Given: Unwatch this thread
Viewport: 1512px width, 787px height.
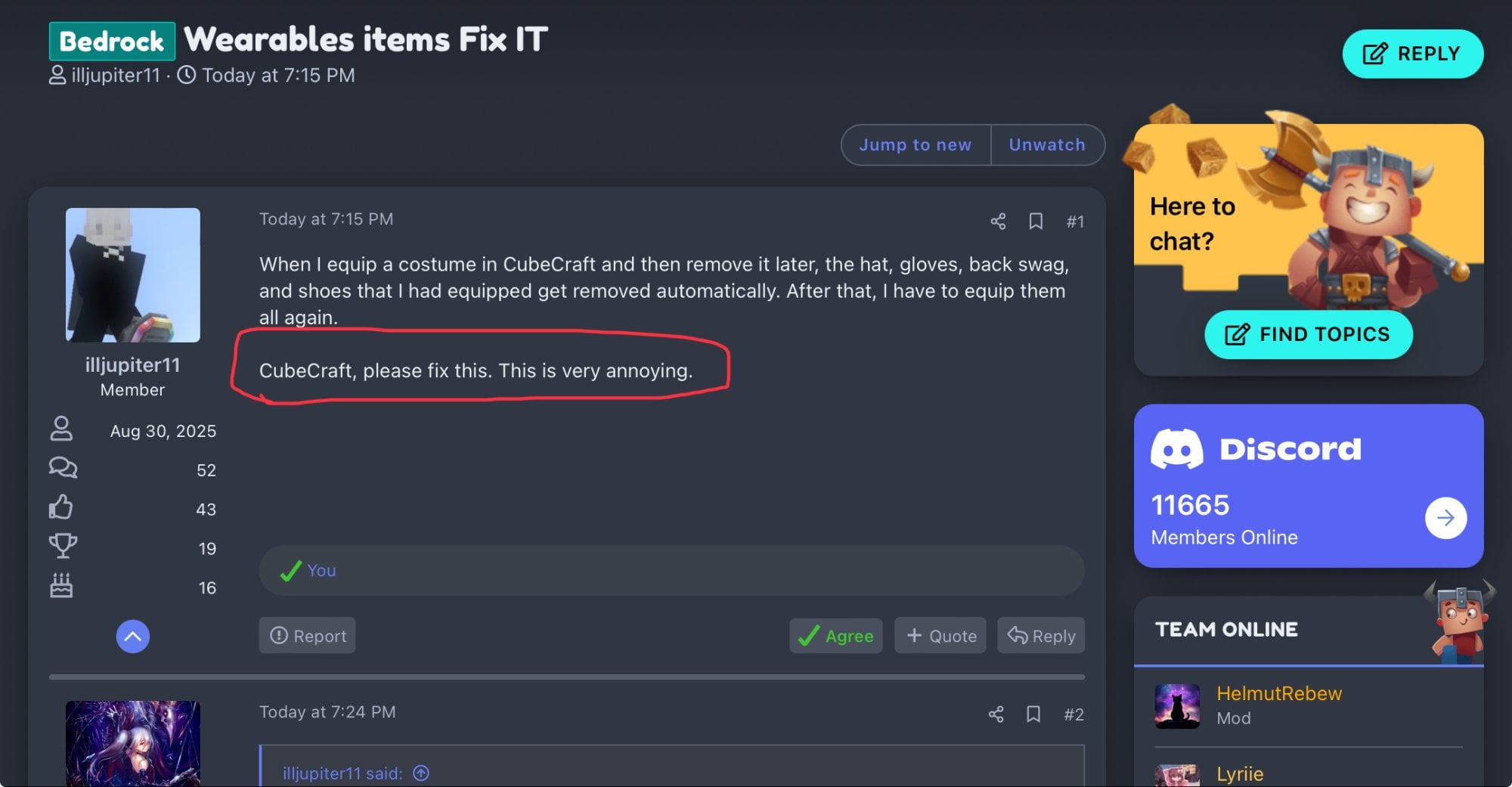Looking at the screenshot, I should (x=1047, y=144).
